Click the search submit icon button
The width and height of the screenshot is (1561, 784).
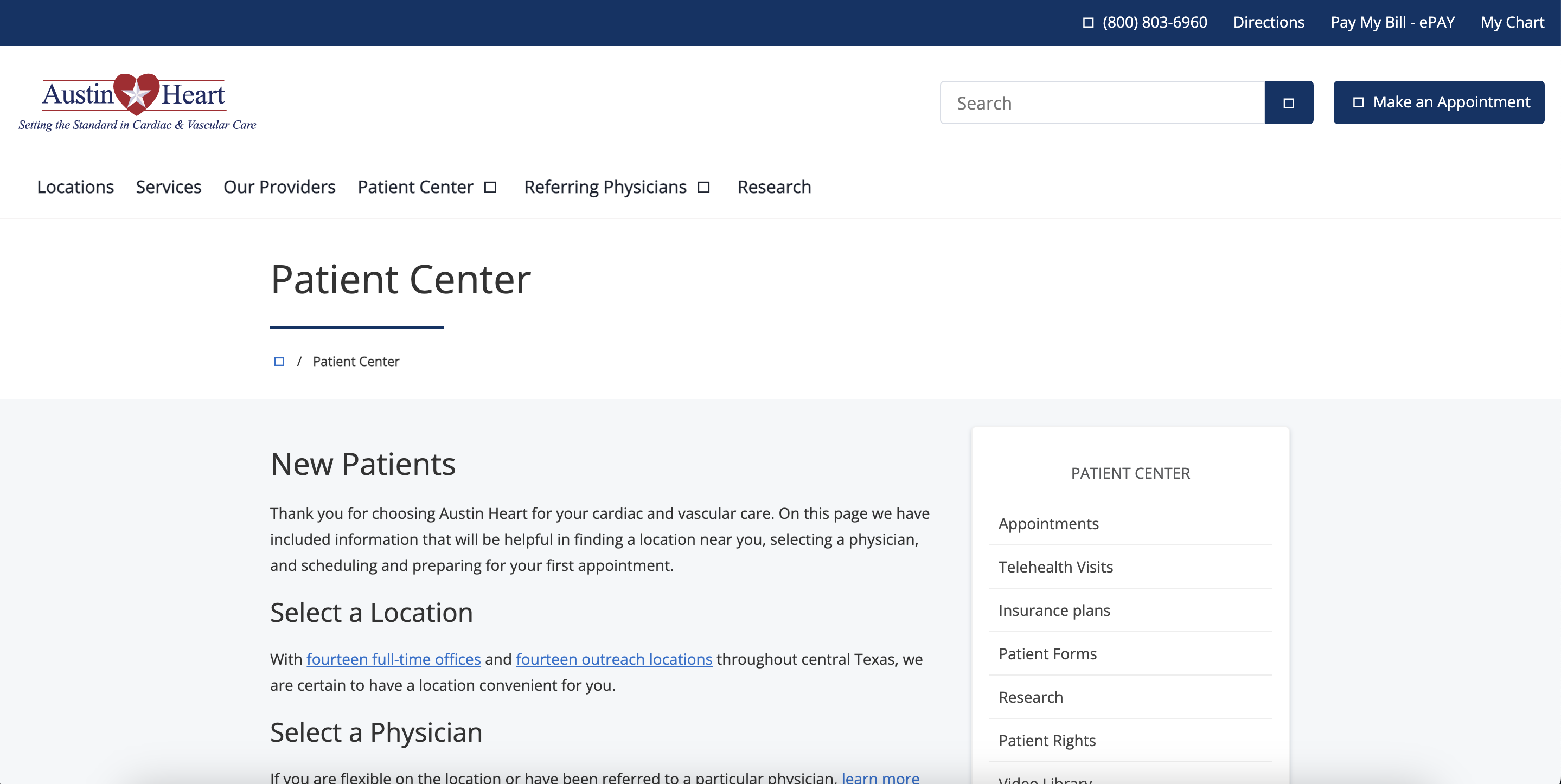click(1289, 102)
